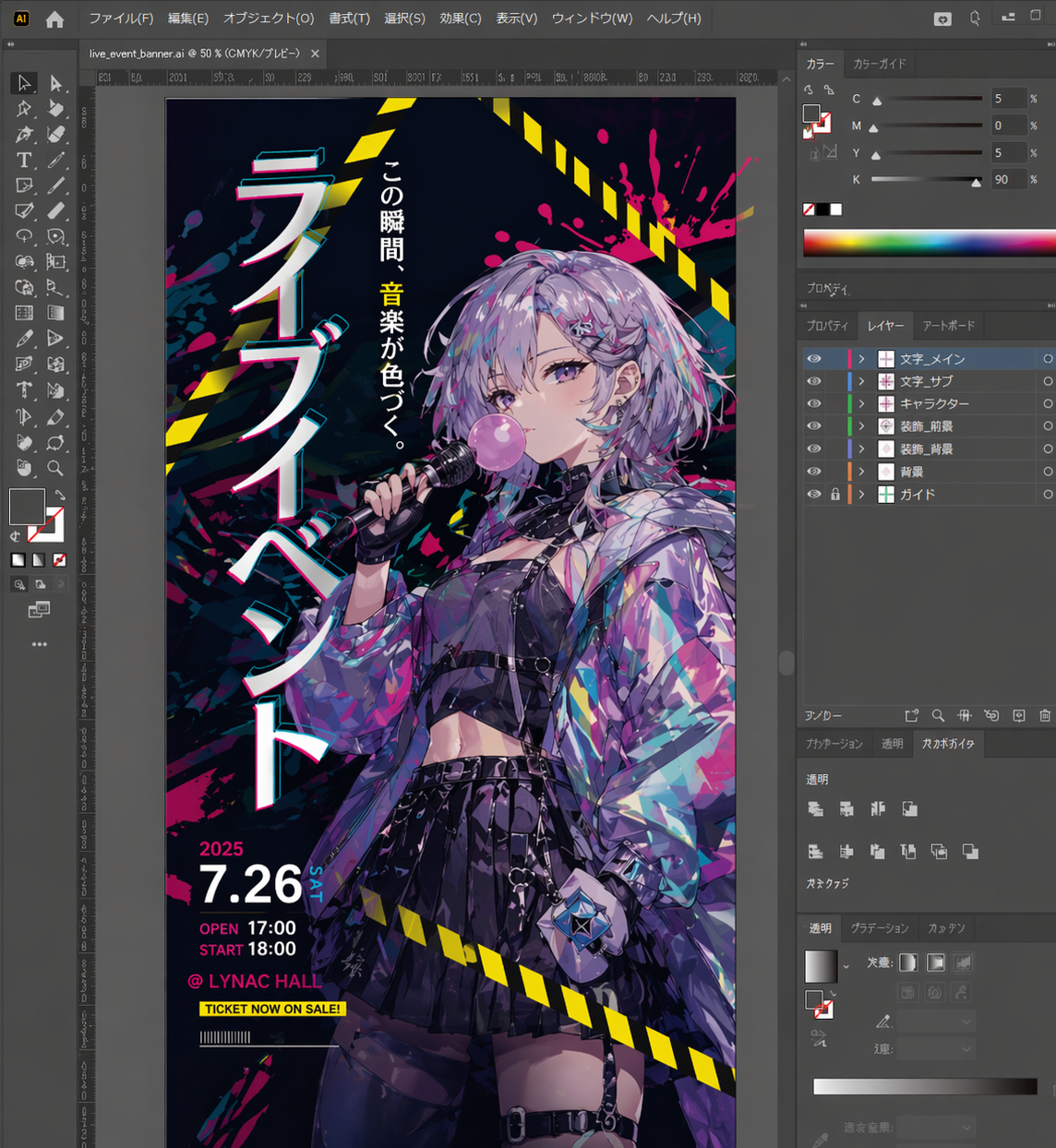Viewport: 1056px width, 1148px height.
Task: Switch to the グラデーション panel tab
Action: pyautogui.click(x=879, y=928)
